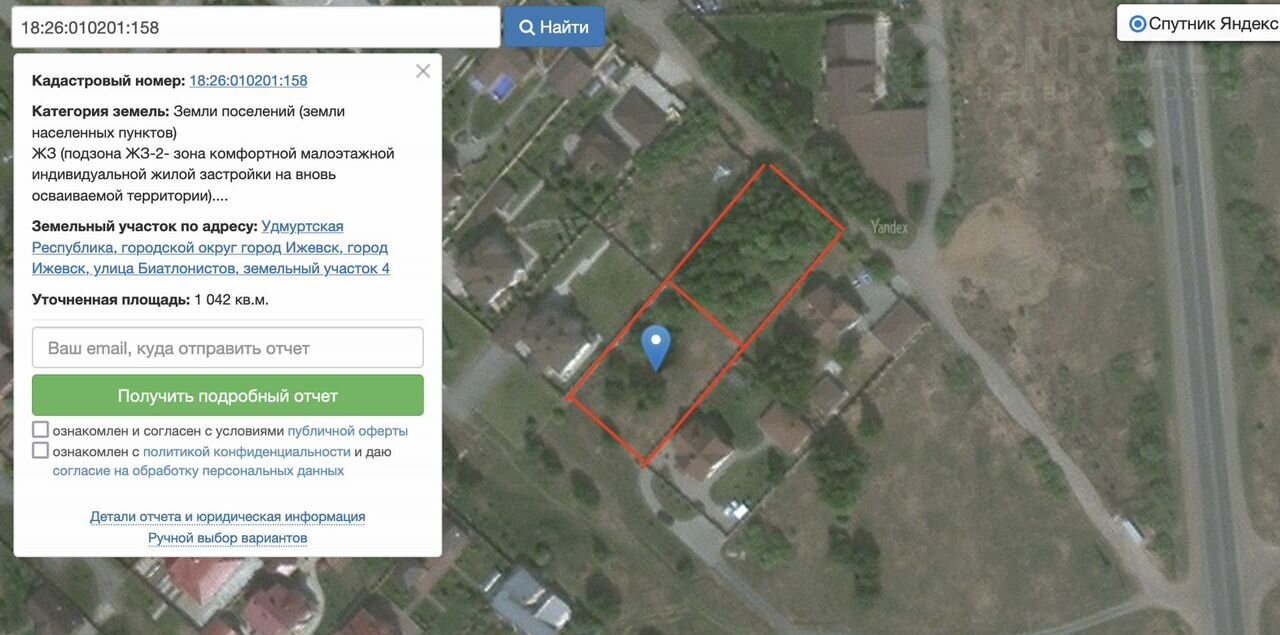Check the публичной оферты agreement checkbox
Viewport: 1280px width, 635px height.
point(41,430)
